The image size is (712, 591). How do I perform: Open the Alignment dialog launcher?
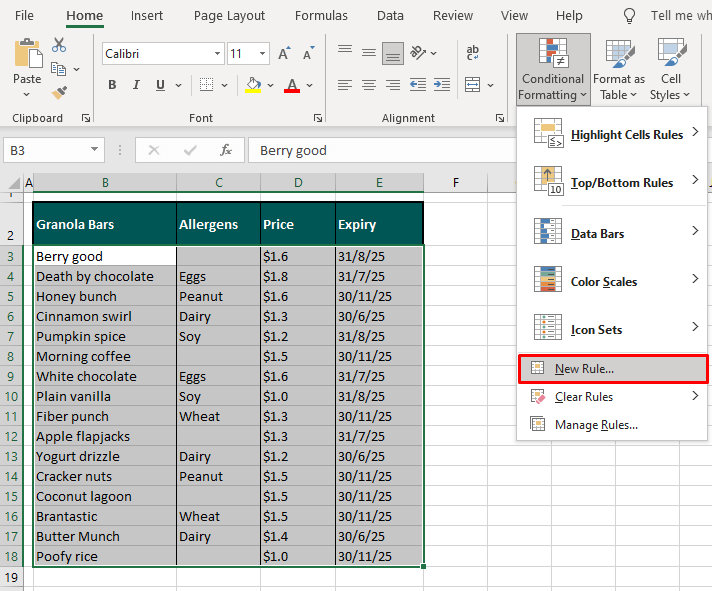[500, 118]
